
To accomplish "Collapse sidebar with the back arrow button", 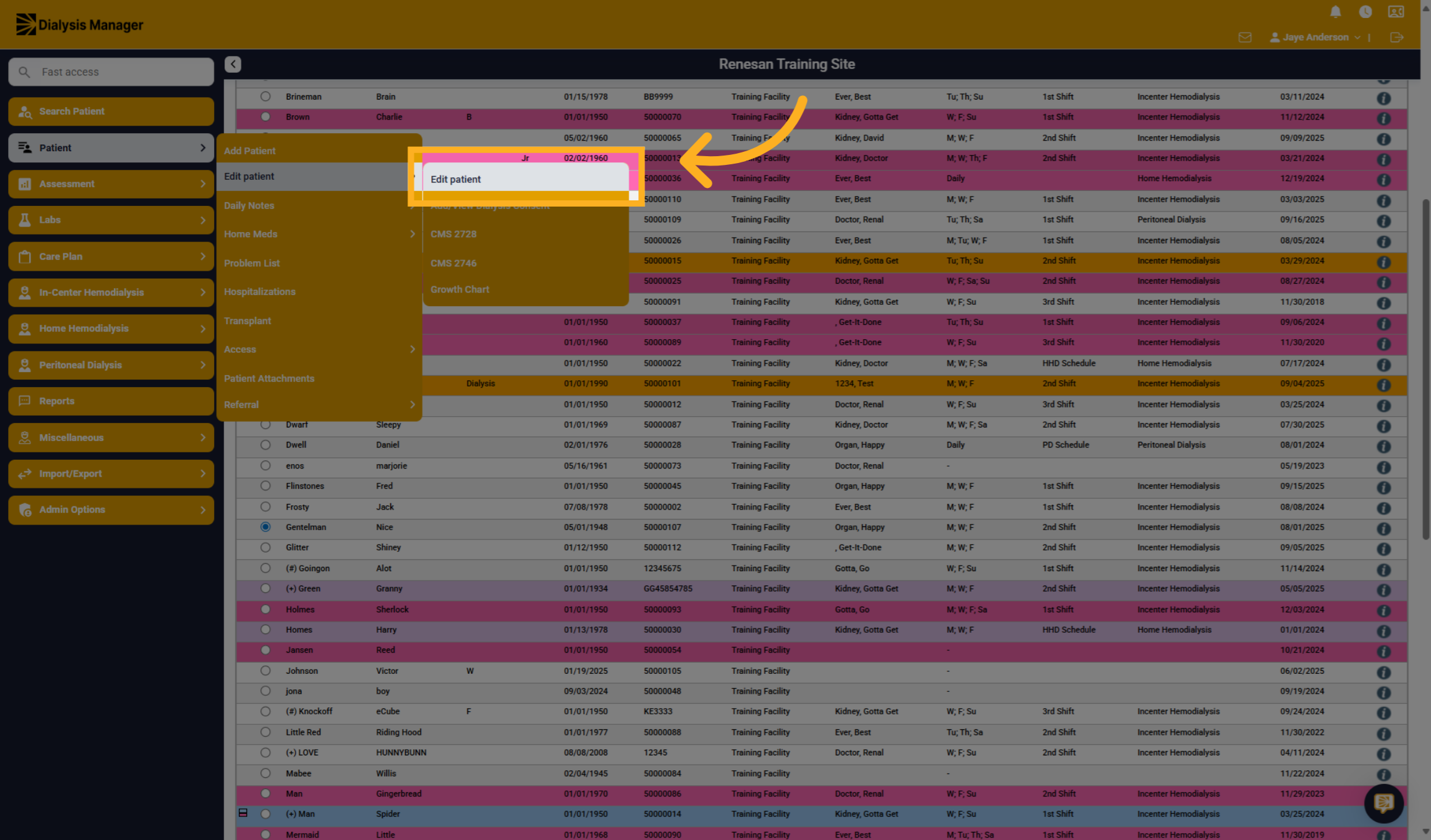I will (x=233, y=64).
